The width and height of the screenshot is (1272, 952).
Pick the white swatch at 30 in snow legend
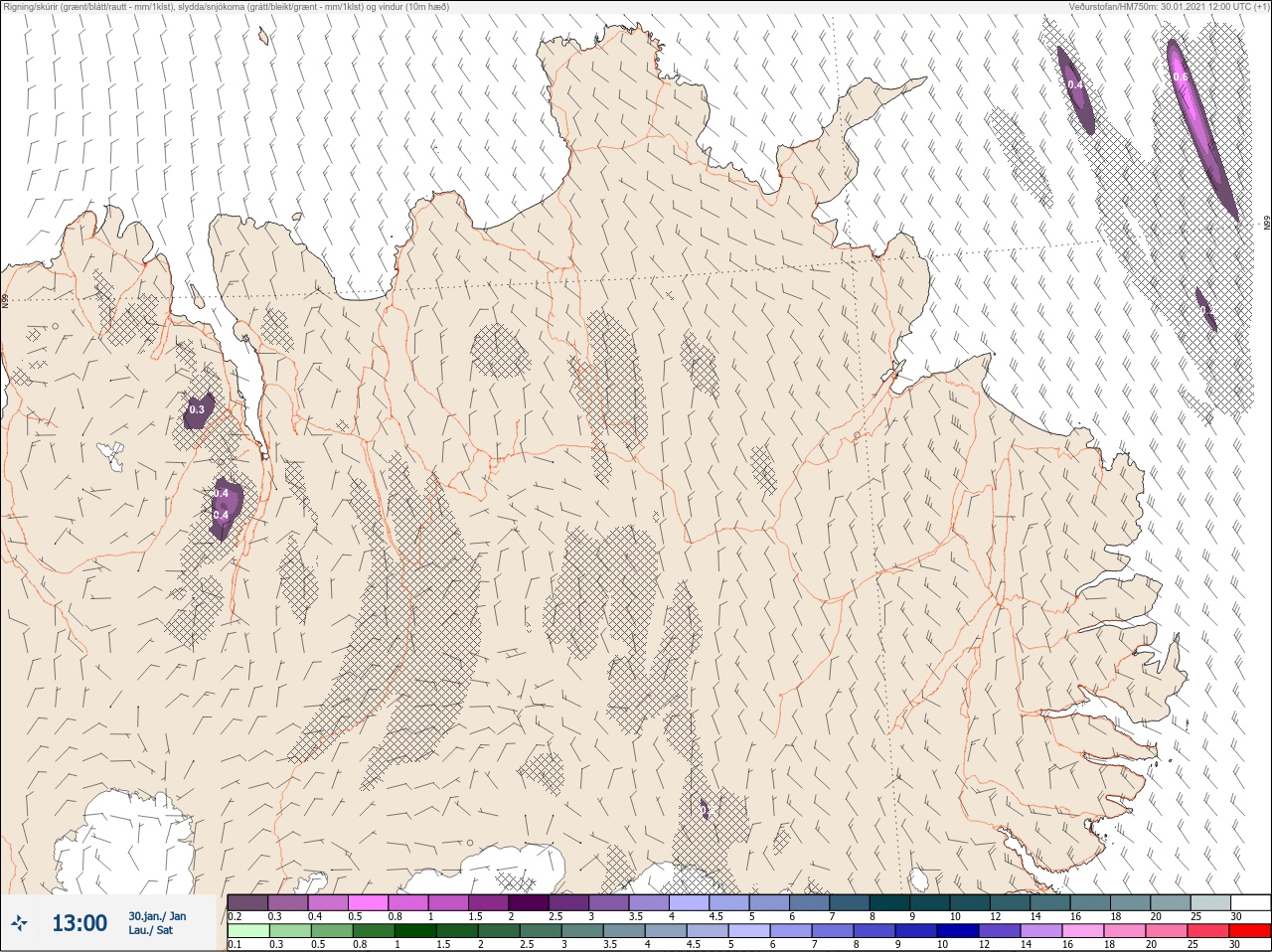pos(1250,902)
